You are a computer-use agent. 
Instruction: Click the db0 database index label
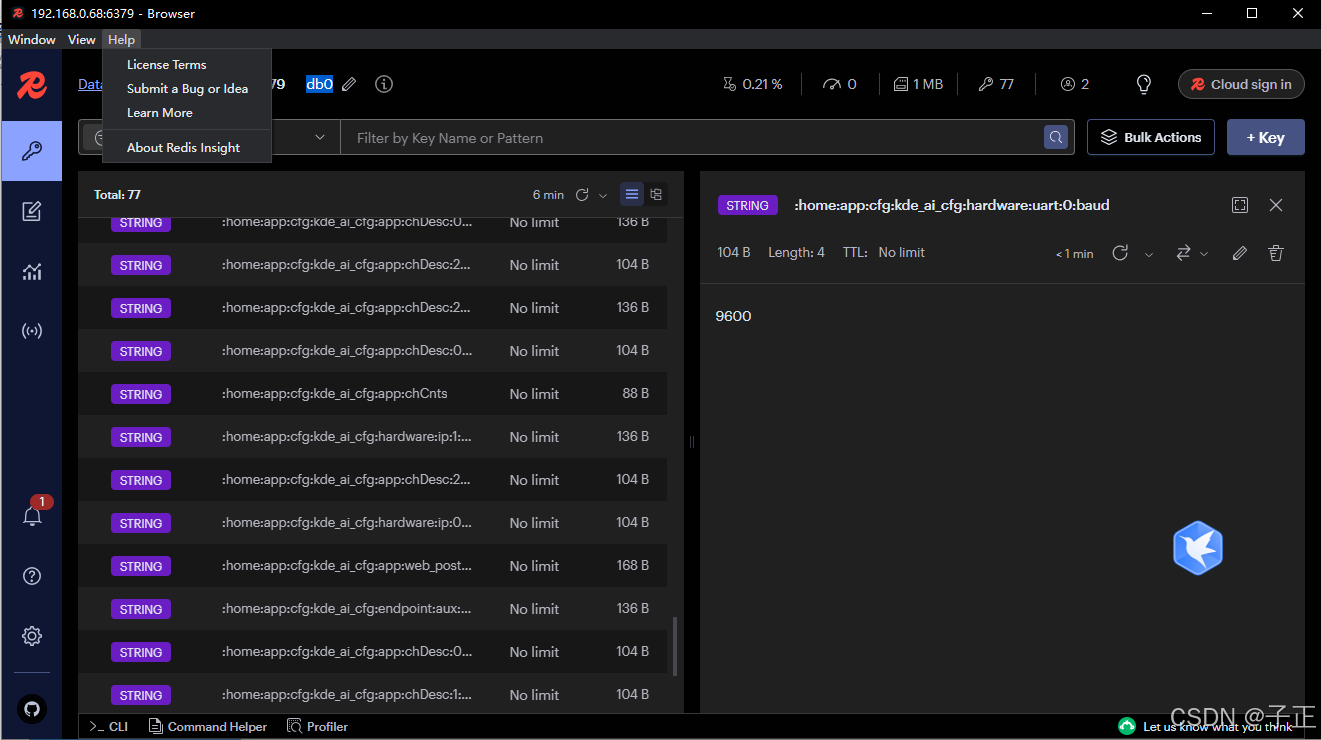(x=319, y=85)
